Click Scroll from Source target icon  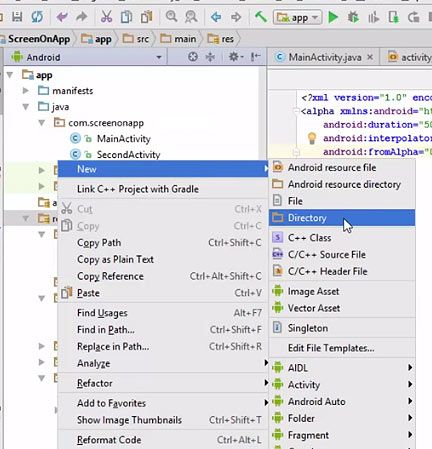193,57
